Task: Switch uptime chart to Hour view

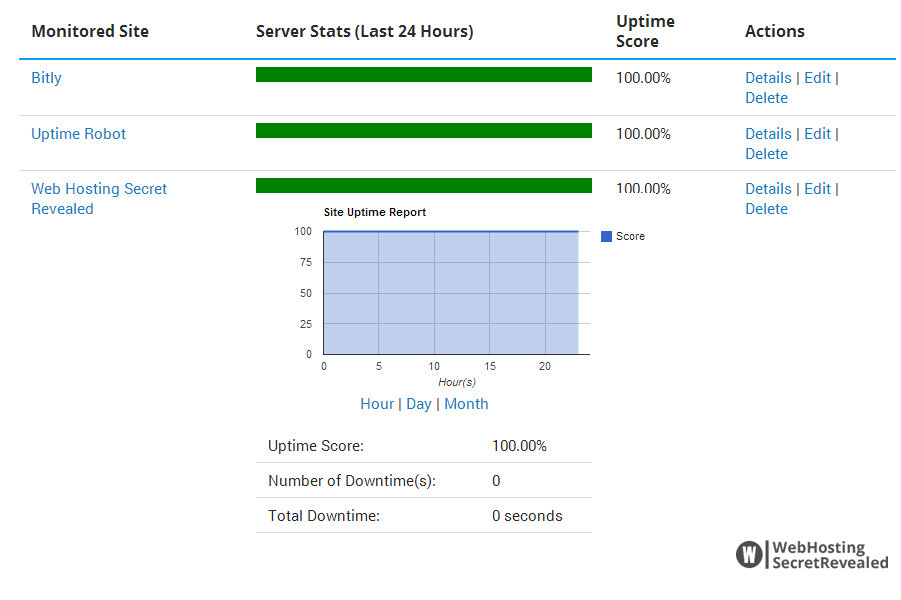Action: 377,404
